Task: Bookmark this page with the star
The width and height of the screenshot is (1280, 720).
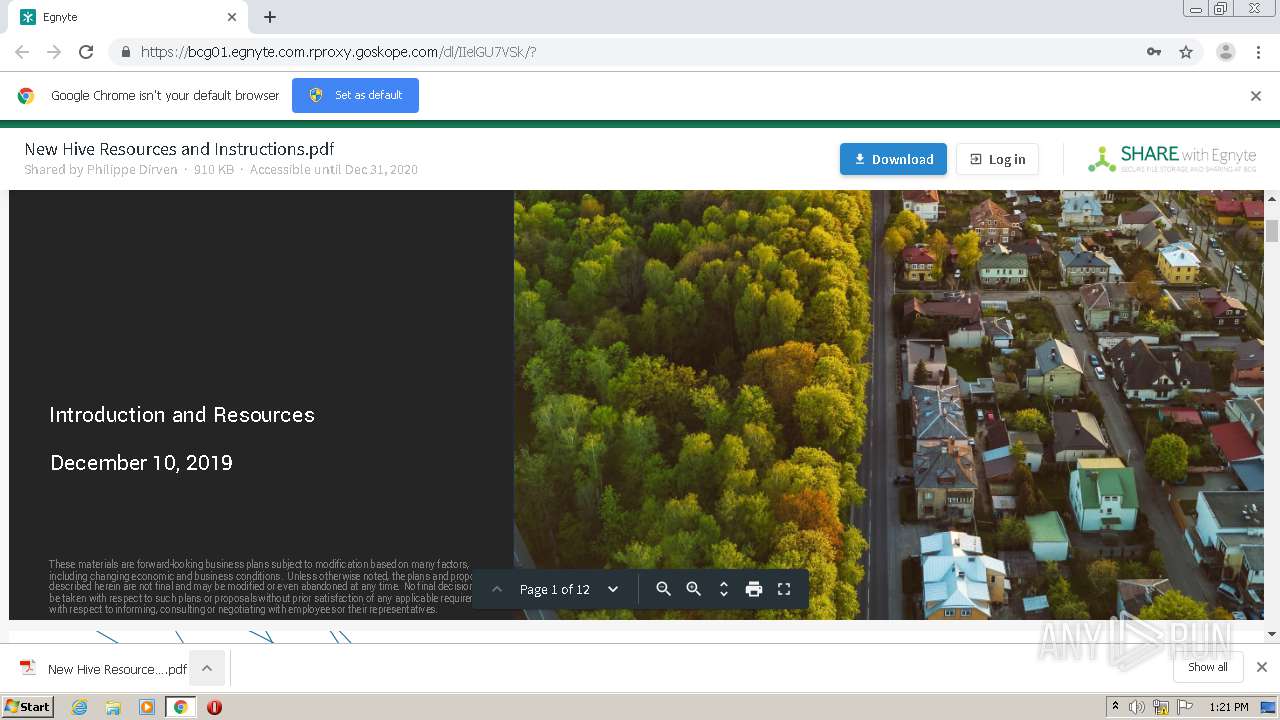Action: (x=1186, y=52)
